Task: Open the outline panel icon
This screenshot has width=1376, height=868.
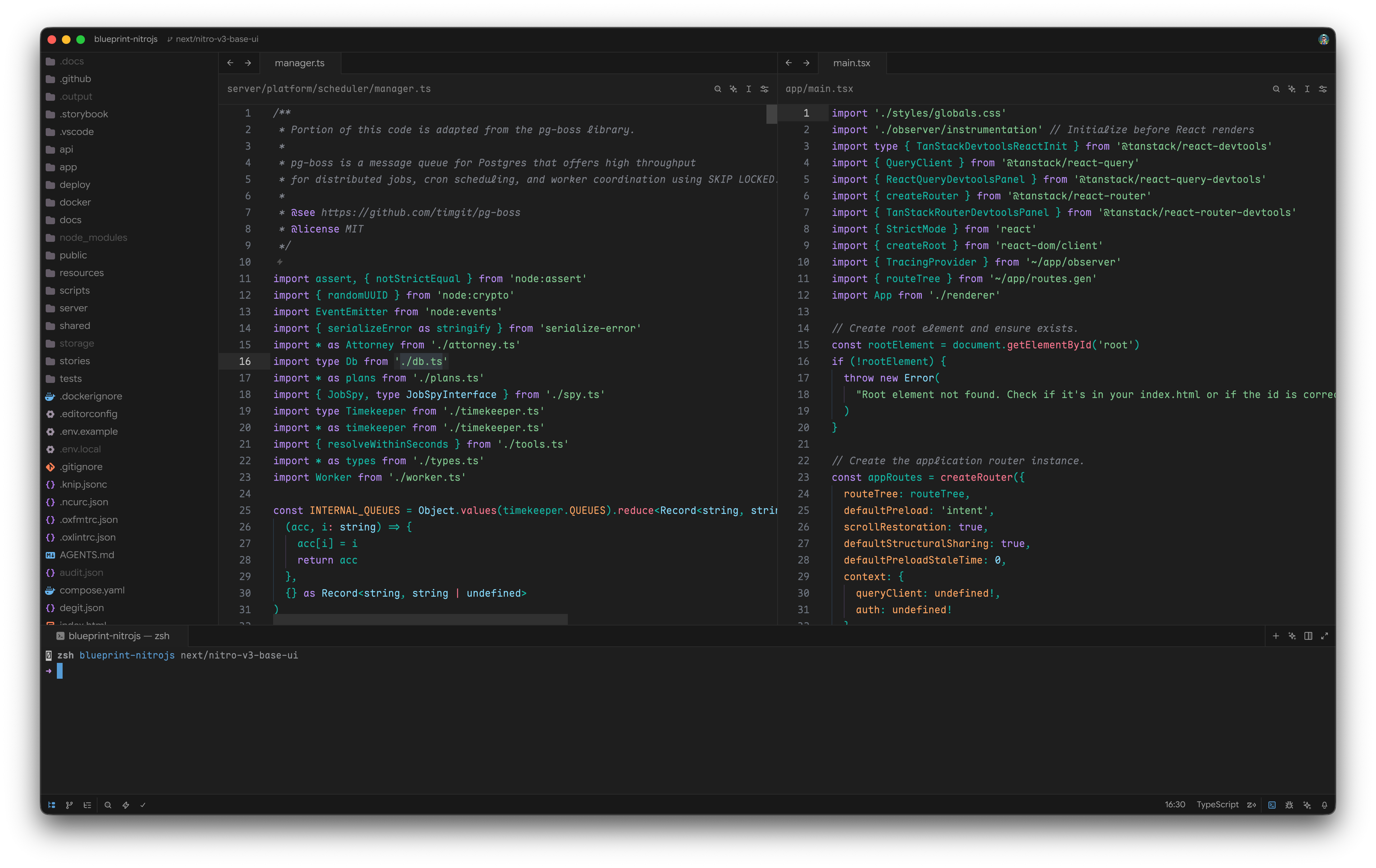Action: [x=87, y=805]
